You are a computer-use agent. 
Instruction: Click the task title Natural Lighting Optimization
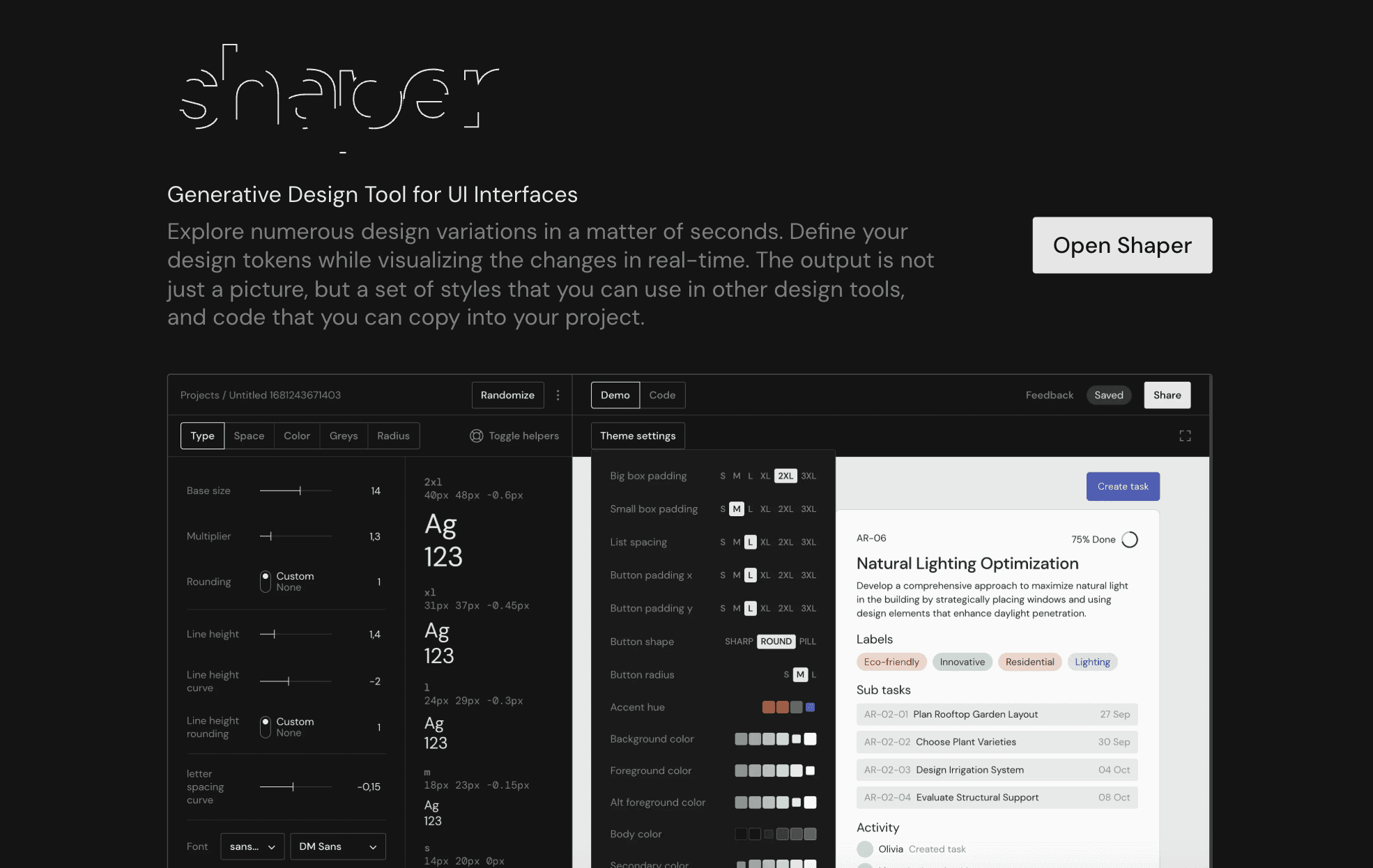(967, 564)
